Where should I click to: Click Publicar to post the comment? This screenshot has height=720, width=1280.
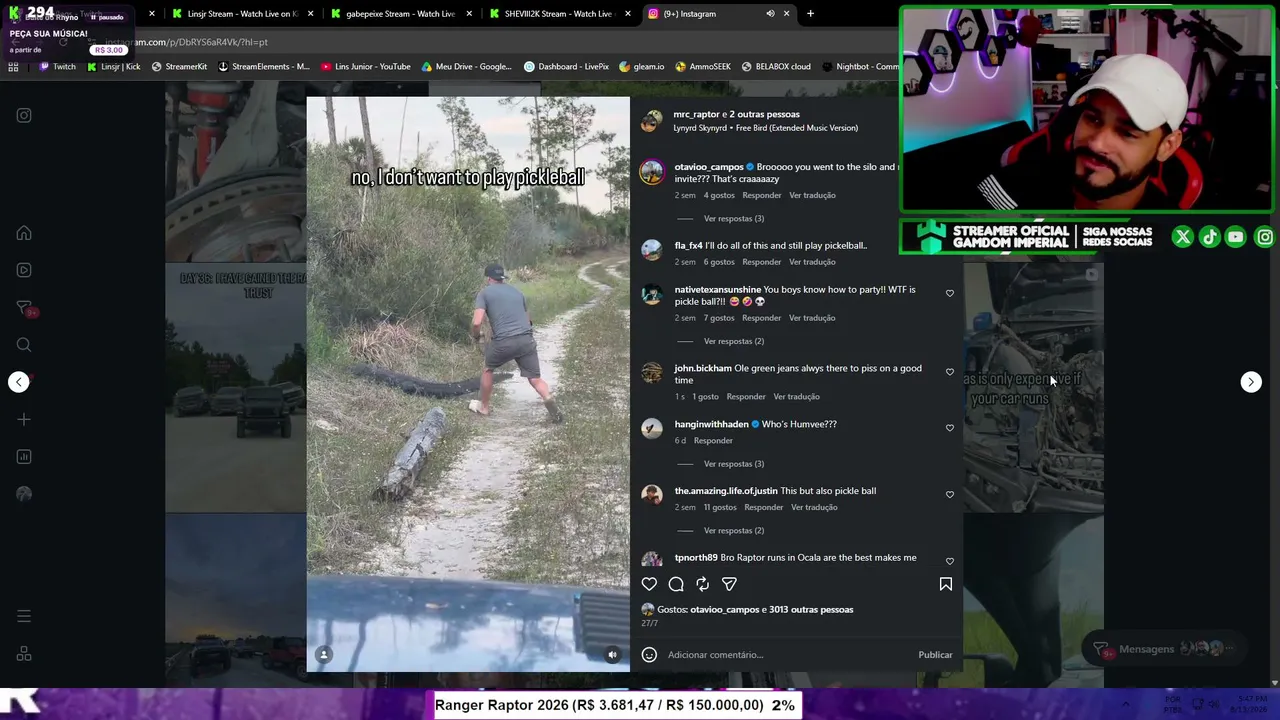point(935,655)
